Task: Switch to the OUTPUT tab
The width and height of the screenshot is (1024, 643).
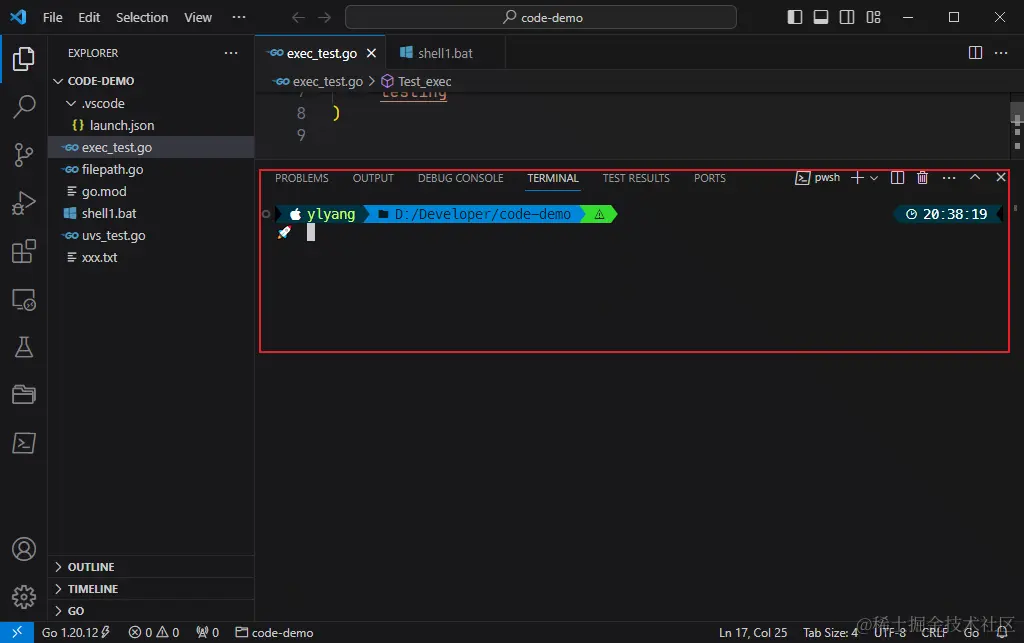Action: click(373, 178)
